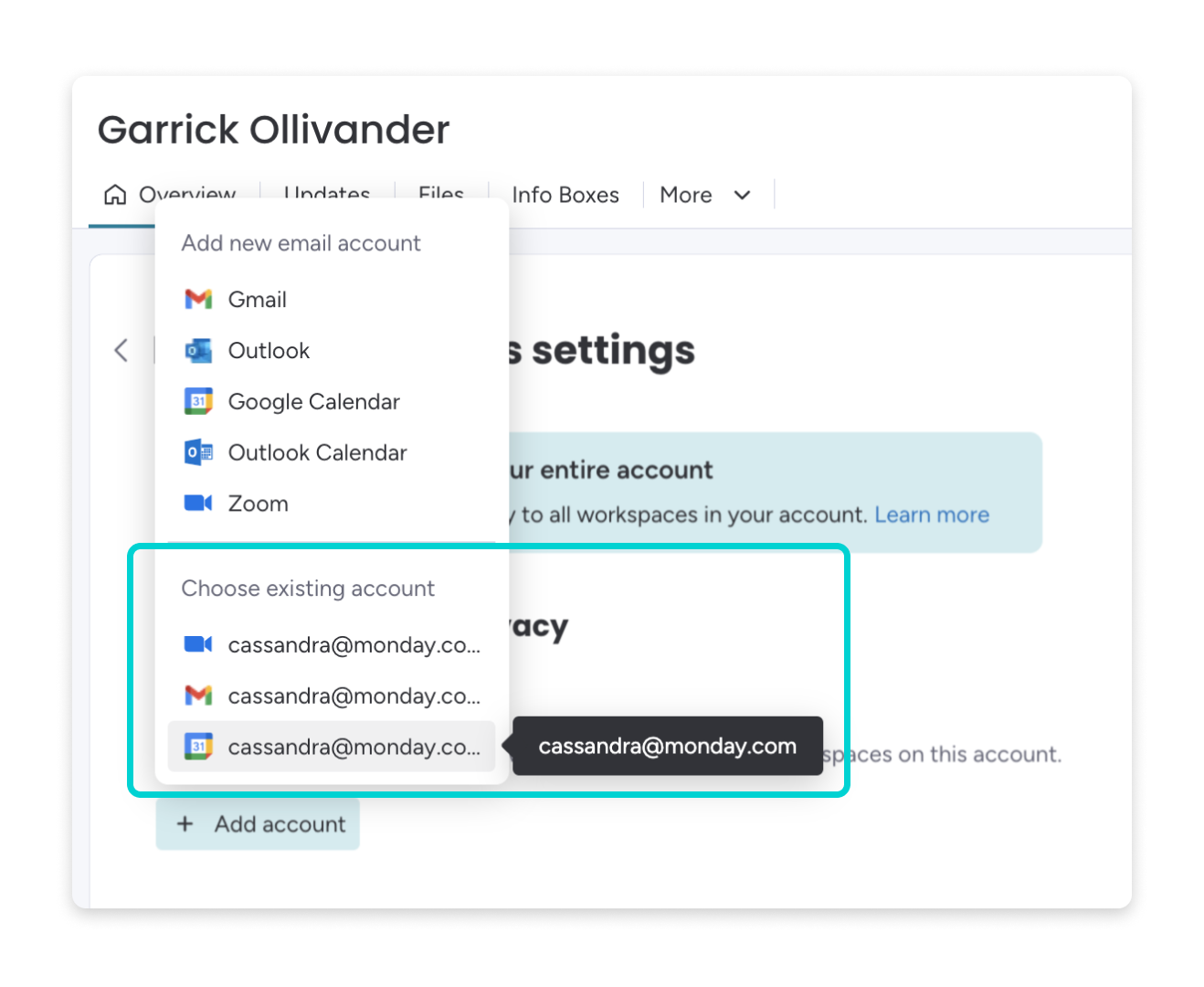Viewport: 1204px width, 987px height.
Task: Click the plus icon on Add account
Action: 185,824
